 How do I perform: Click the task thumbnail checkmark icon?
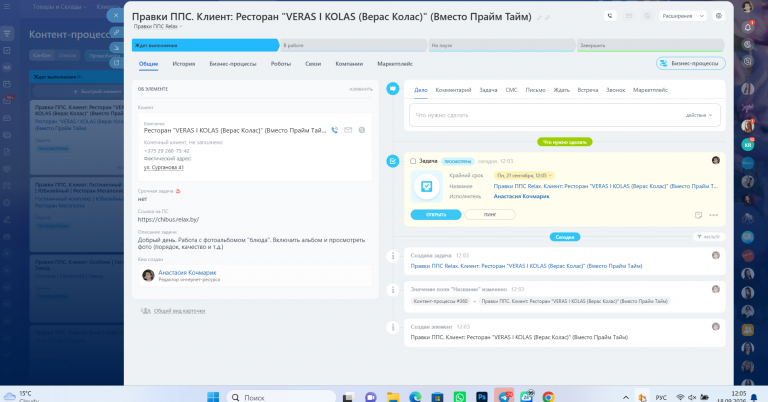pyautogui.click(x=427, y=186)
